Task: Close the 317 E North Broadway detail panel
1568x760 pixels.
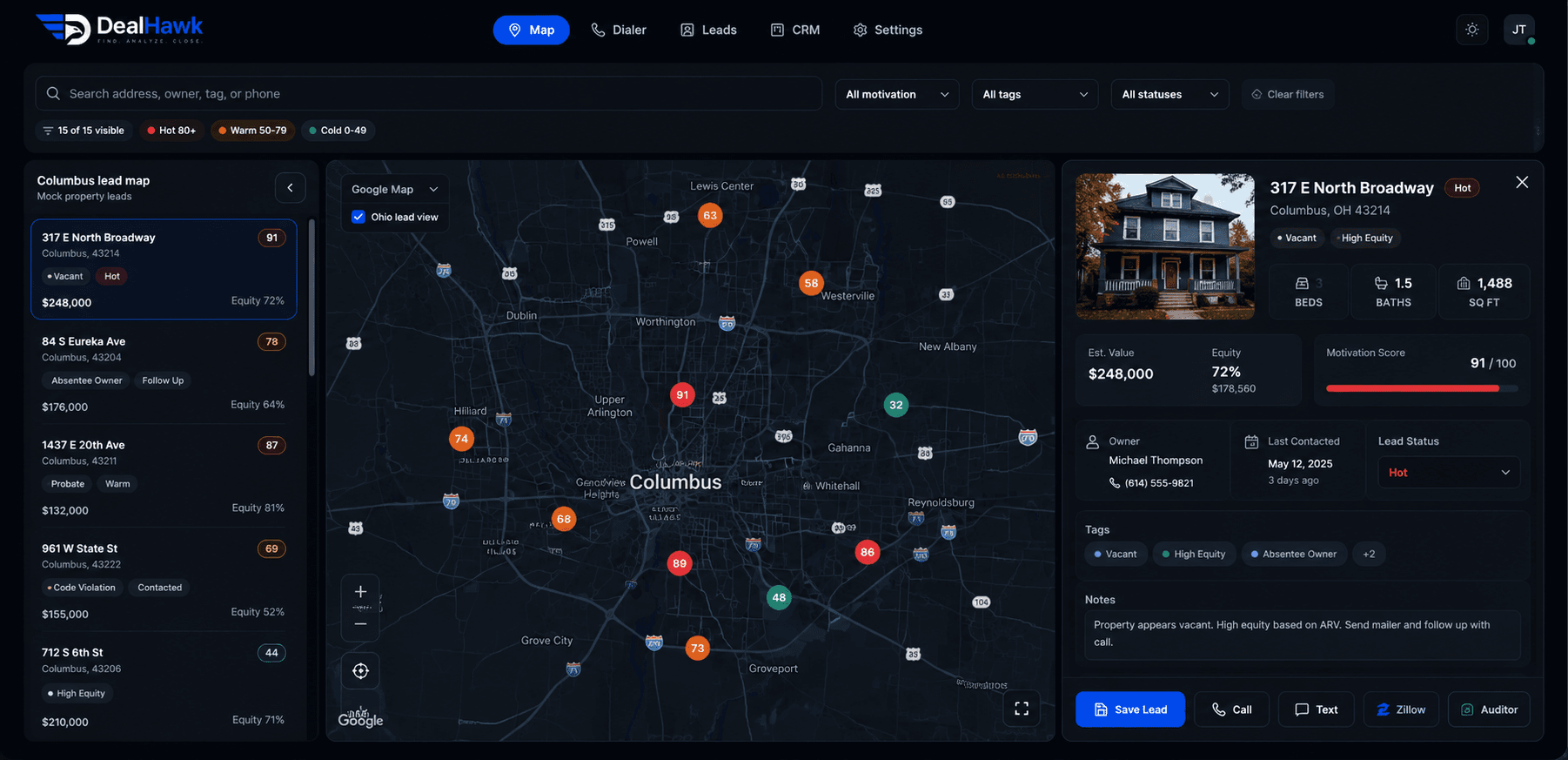Action: (x=1522, y=182)
